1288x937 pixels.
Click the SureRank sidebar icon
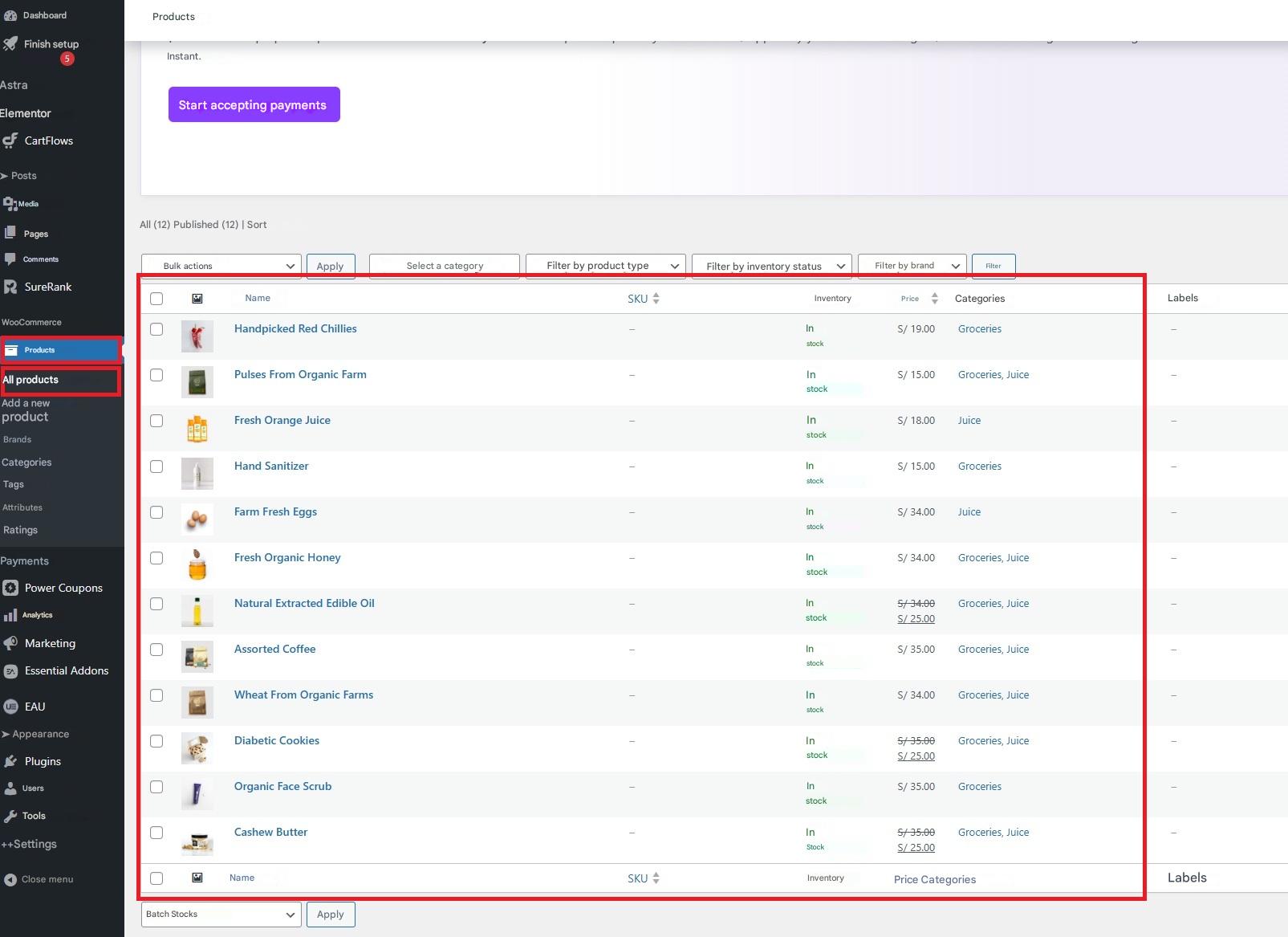tap(10, 287)
